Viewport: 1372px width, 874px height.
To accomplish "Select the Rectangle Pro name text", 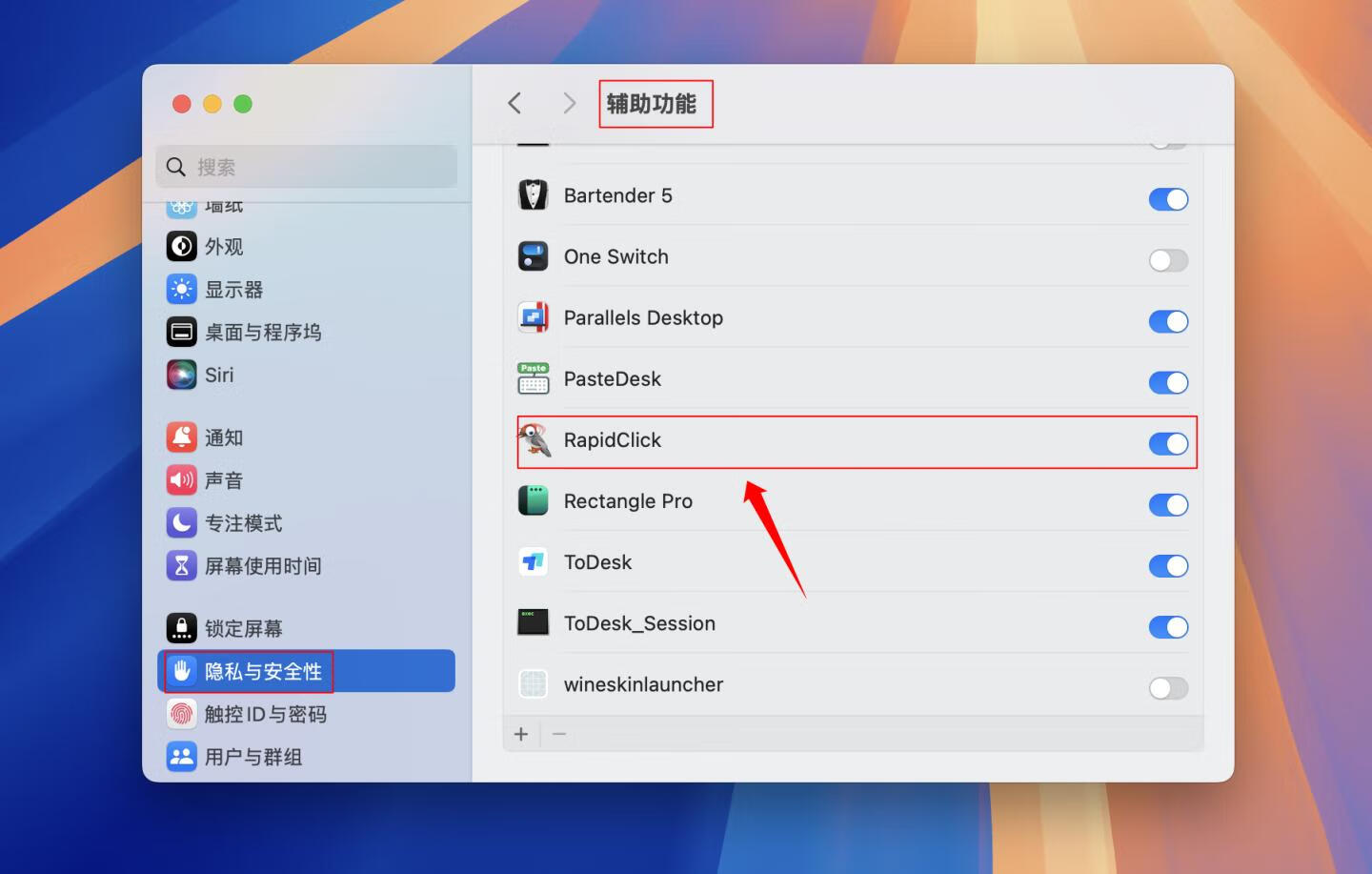I will coord(628,501).
